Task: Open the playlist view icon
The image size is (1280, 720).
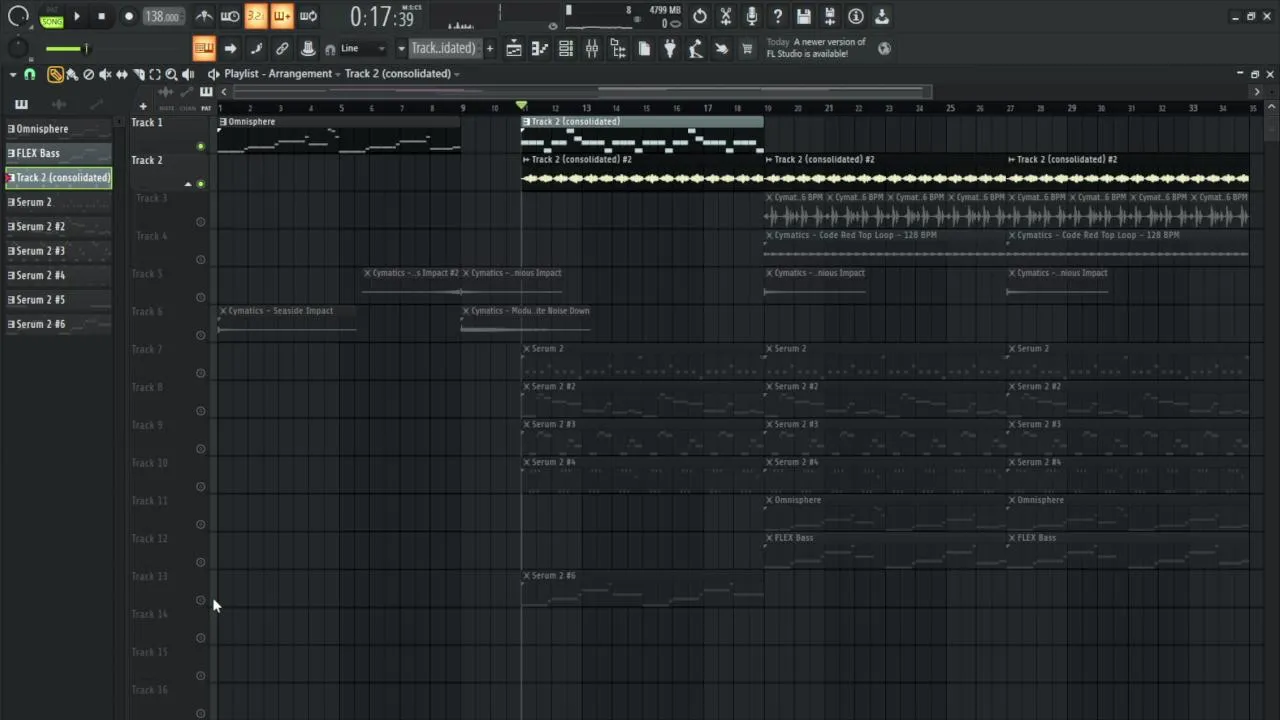Action: [x=514, y=48]
